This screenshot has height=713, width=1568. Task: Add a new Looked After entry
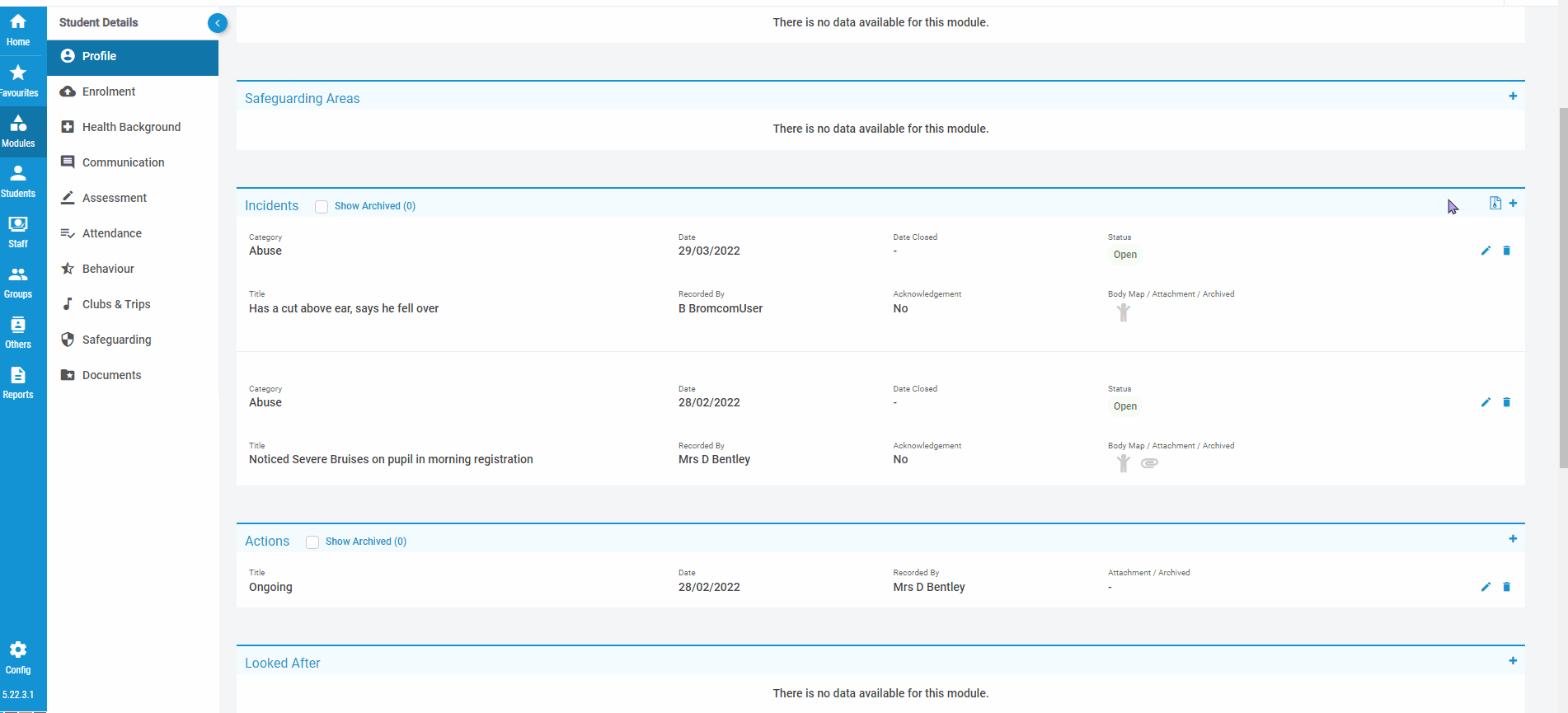(x=1513, y=661)
